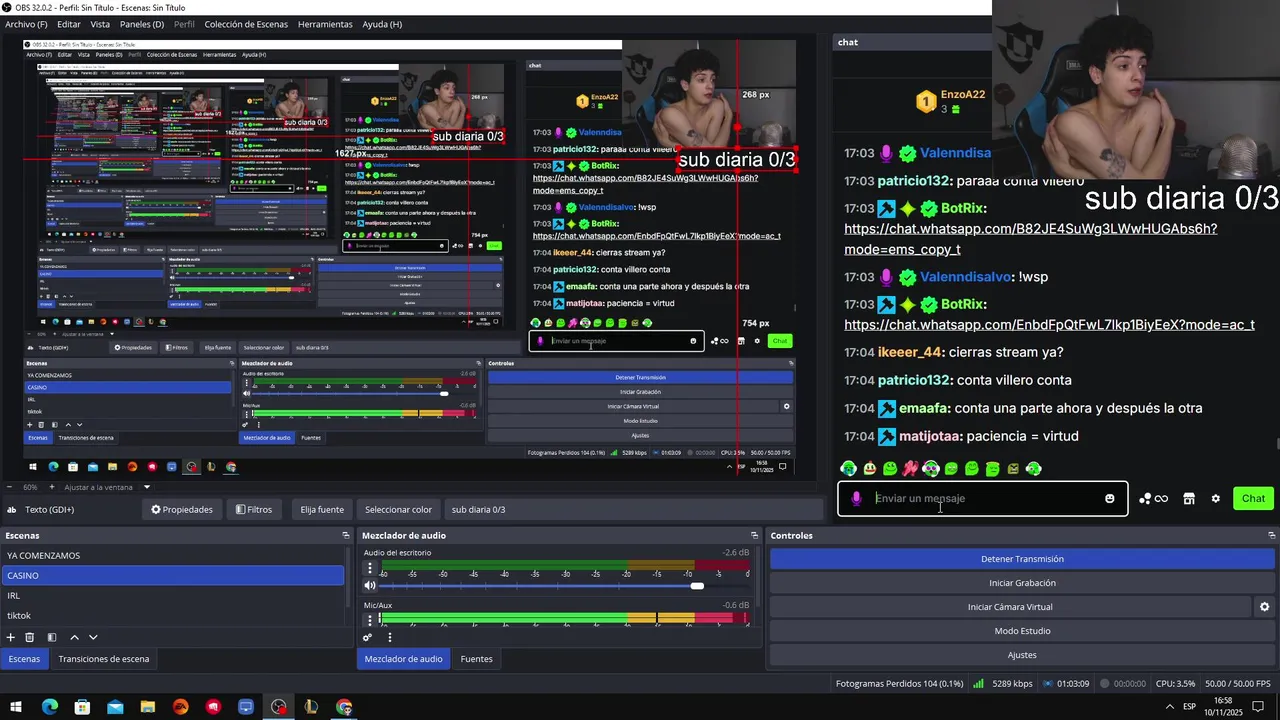The width and height of the screenshot is (1280, 720).
Task: Pop out the Escenas dock
Action: (346, 536)
